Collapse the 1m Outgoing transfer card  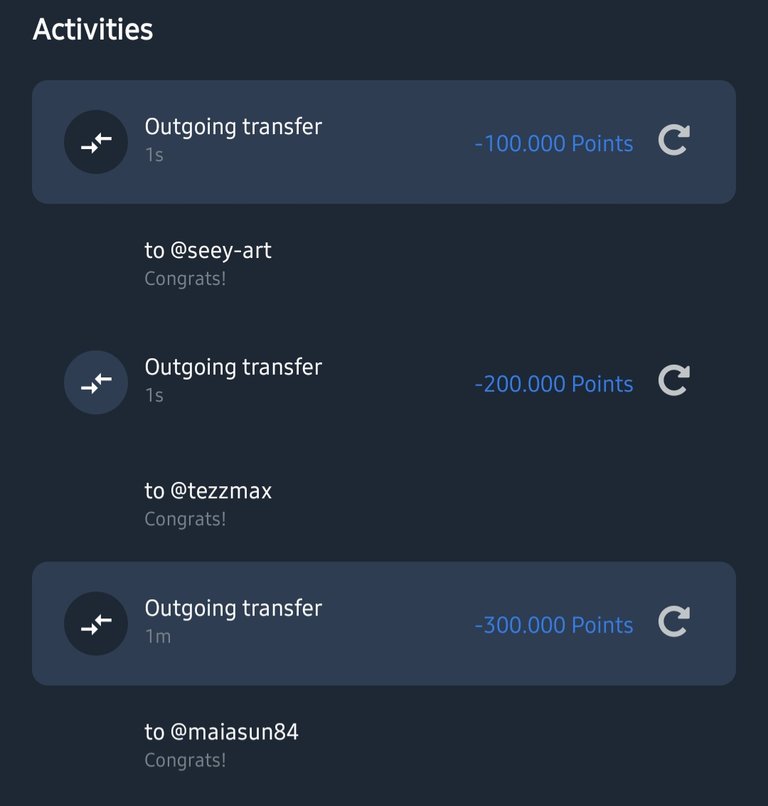coord(384,624)
